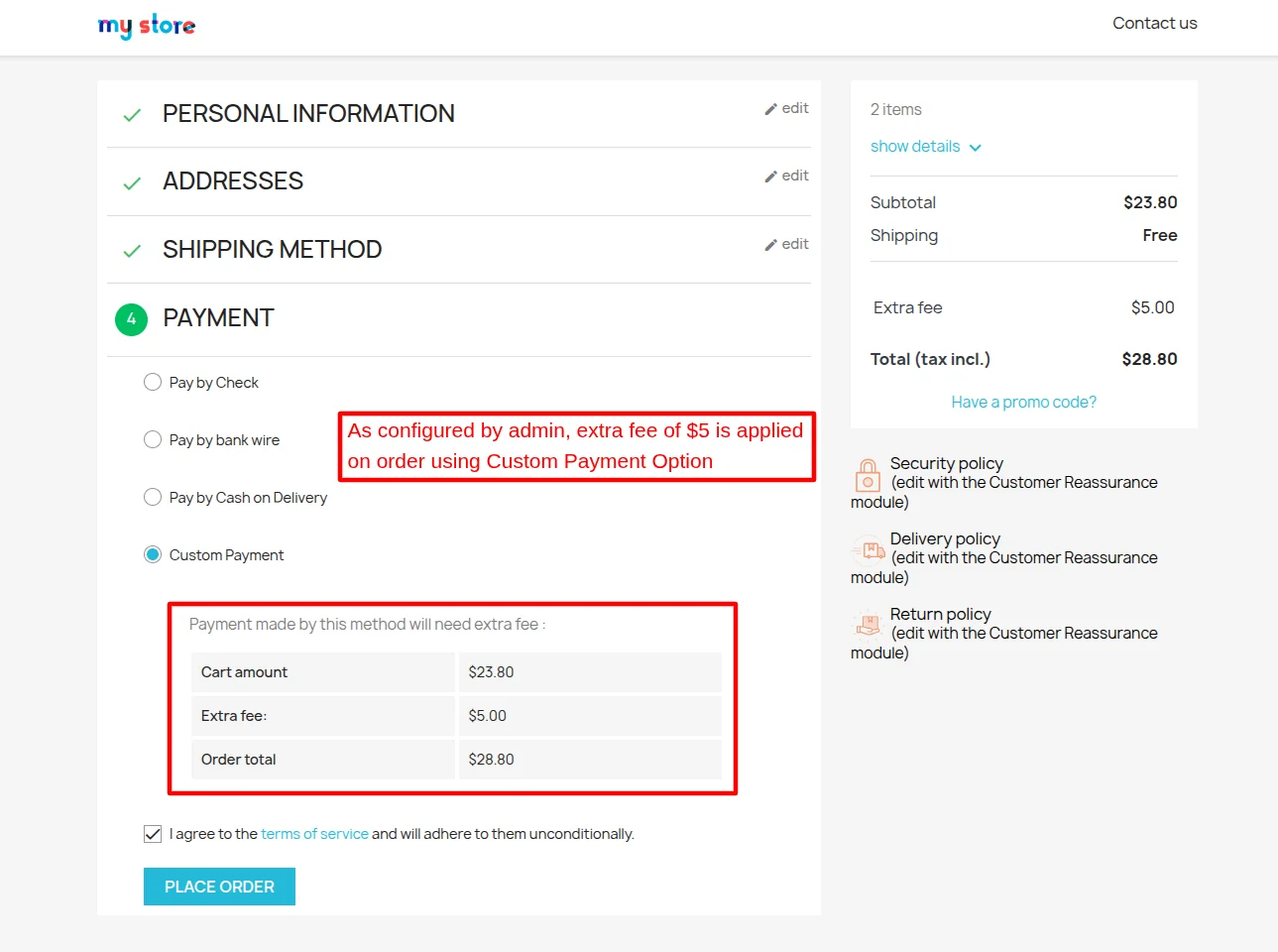Image resolution: width=1278 pixels, height=952 pixels.
Task: Select Pay by Cash on Delivery
Action: tap(153, 498)
